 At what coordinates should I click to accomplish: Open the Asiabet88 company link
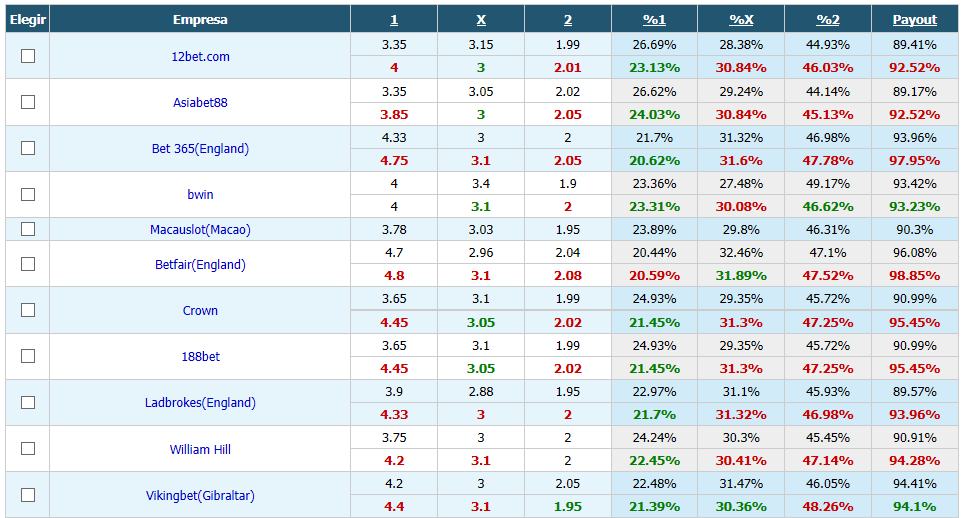point(200,103)
